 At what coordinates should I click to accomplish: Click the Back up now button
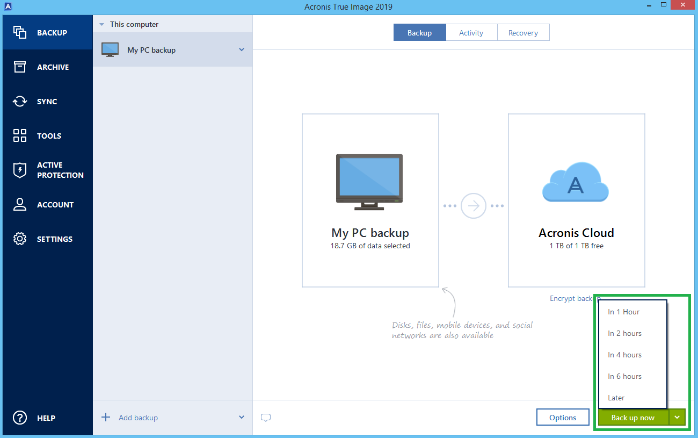pyautogui.click(x=633, y=418)
